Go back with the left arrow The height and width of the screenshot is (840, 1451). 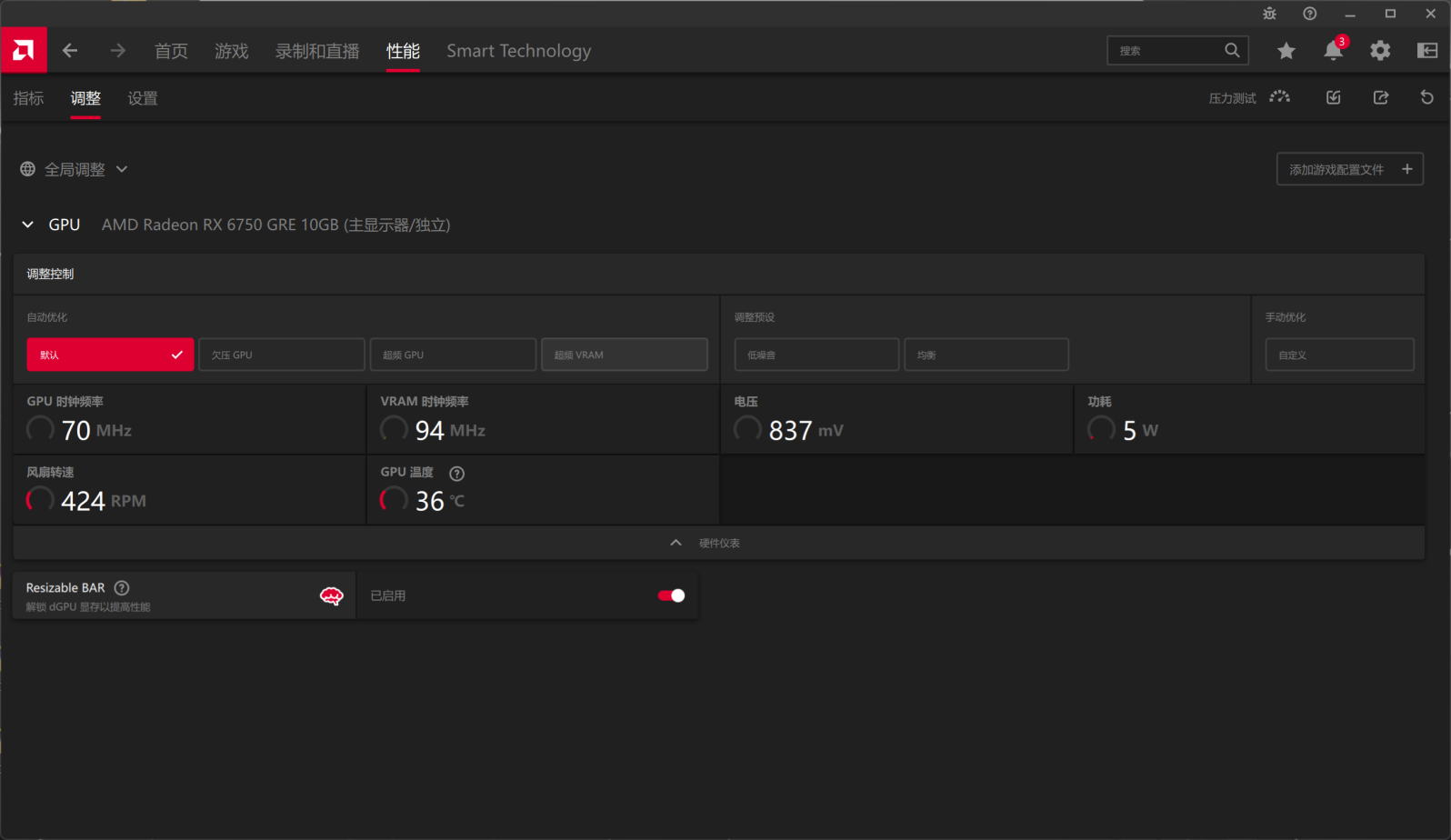(70, 51)
